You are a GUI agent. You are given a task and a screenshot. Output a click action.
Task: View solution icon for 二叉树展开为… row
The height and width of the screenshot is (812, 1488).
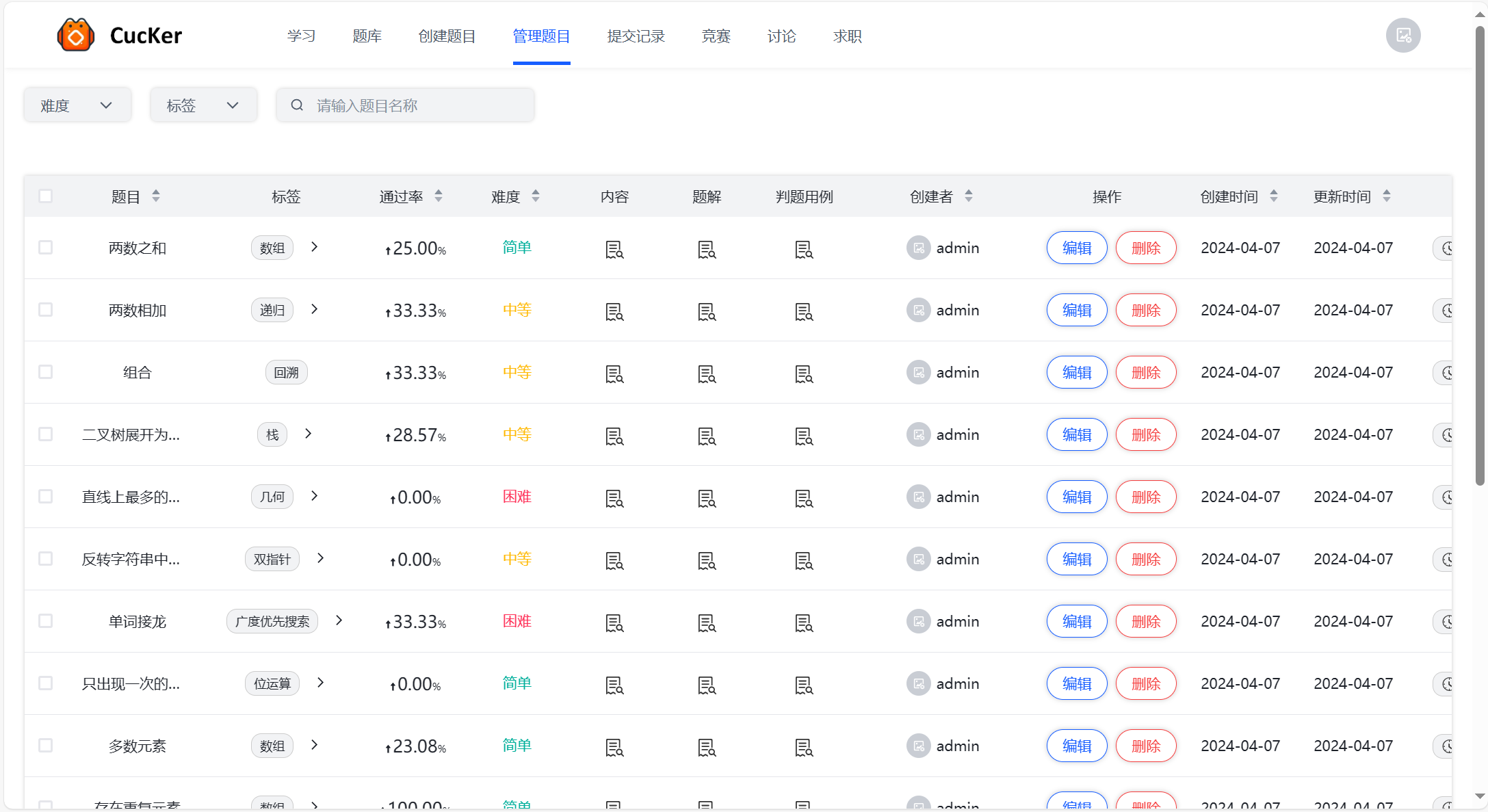(707, 436)
